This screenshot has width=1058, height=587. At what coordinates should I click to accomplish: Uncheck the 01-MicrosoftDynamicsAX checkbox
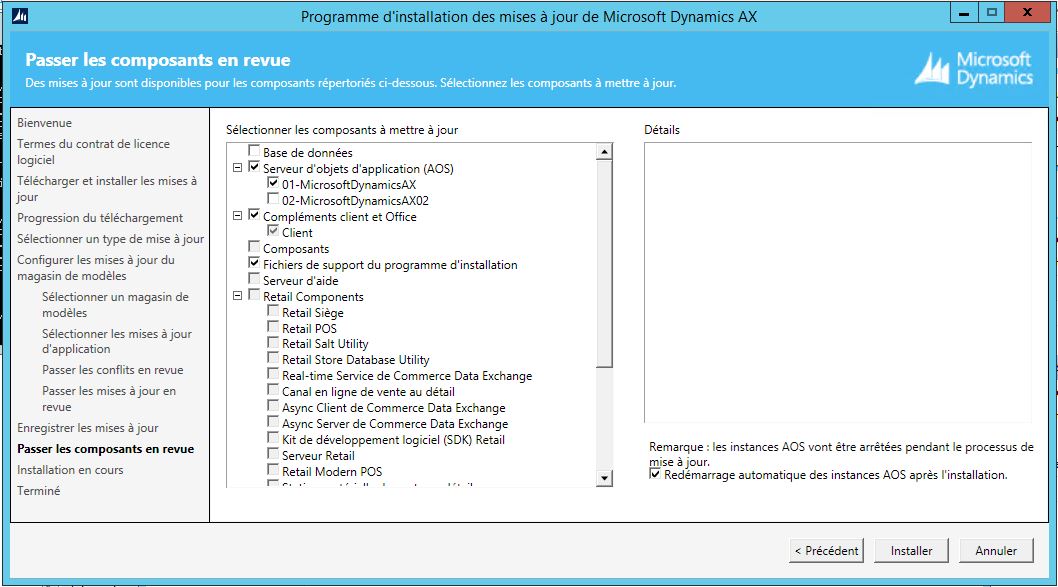click(273, 183)
